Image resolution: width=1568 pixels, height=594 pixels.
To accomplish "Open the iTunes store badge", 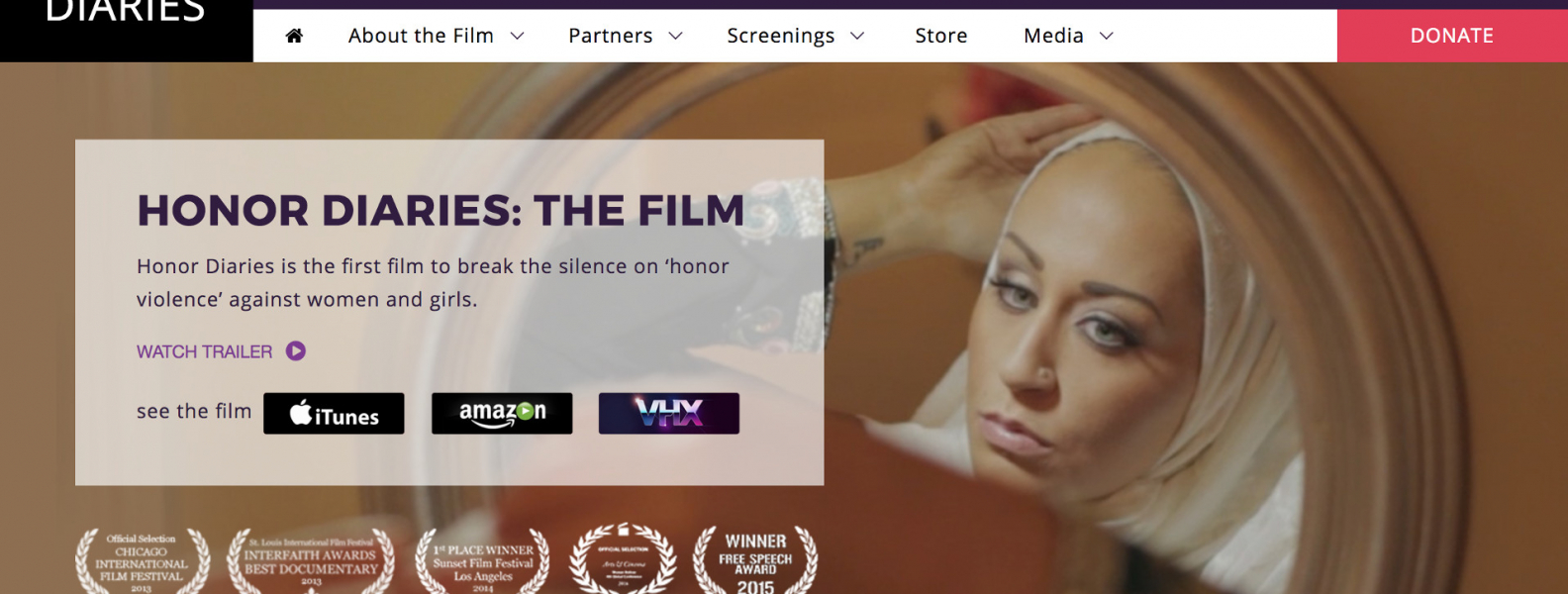I will (x=334, y=414).
